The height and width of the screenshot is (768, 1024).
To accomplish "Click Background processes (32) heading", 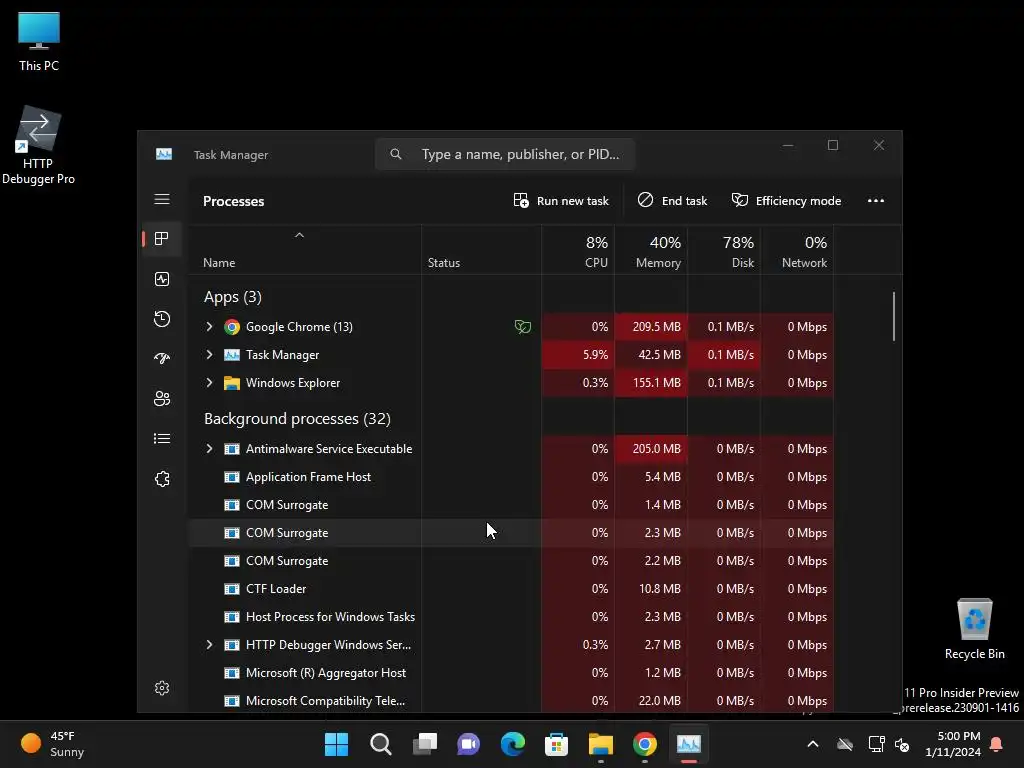I will tap(297, 419).
